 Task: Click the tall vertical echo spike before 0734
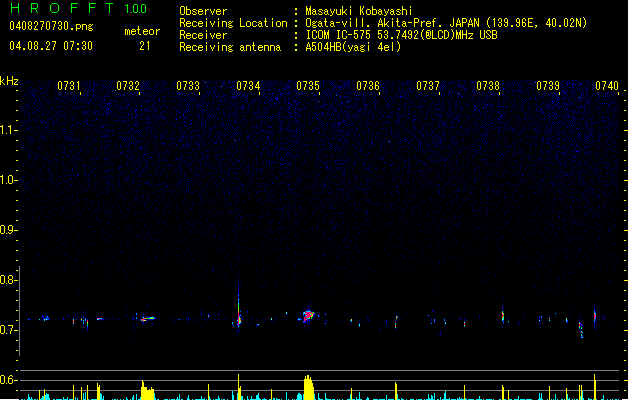[x=239, y=303]
